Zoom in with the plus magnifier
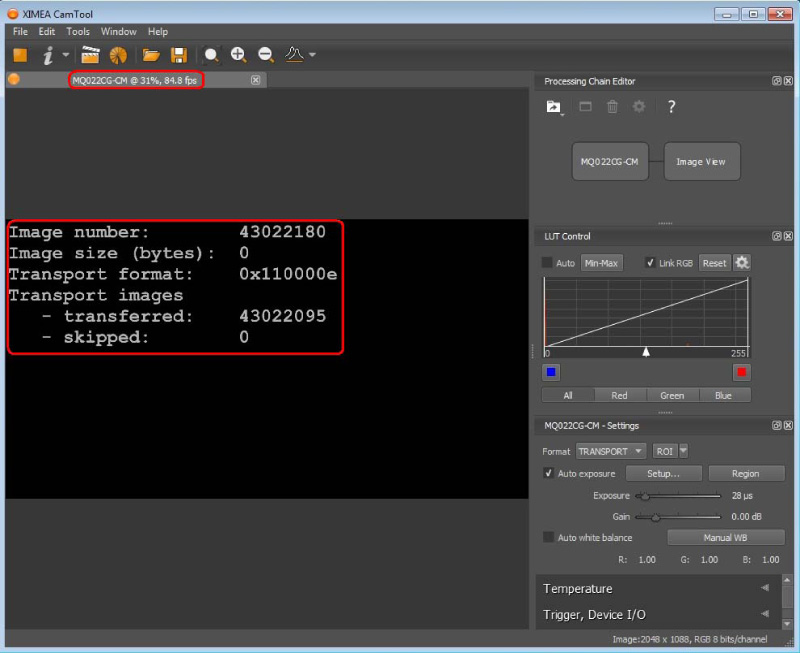 (239, 55)
